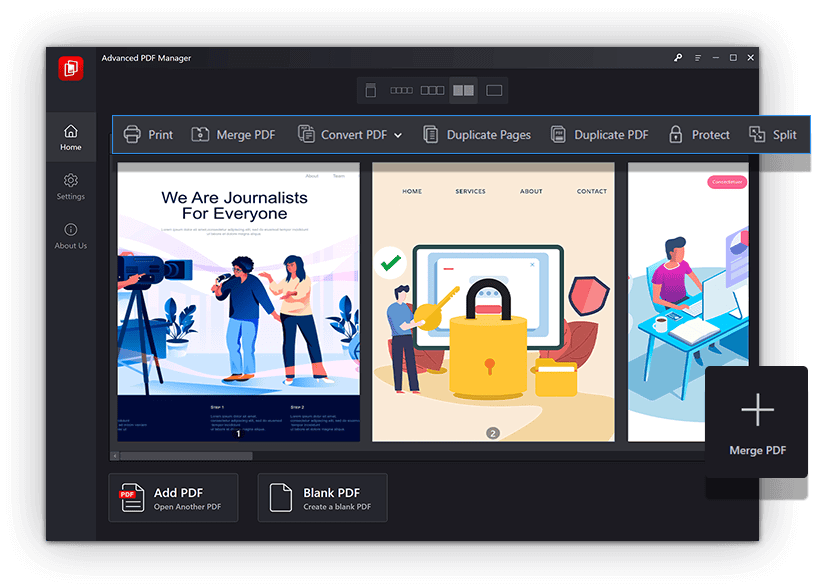
Task: Expand the Convert PDF dropdown arrow
Action: [398, 136]
